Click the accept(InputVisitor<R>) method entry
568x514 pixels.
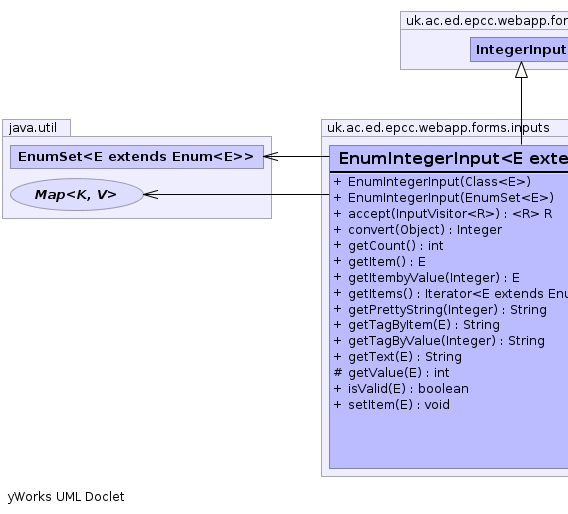pos(443,214)
